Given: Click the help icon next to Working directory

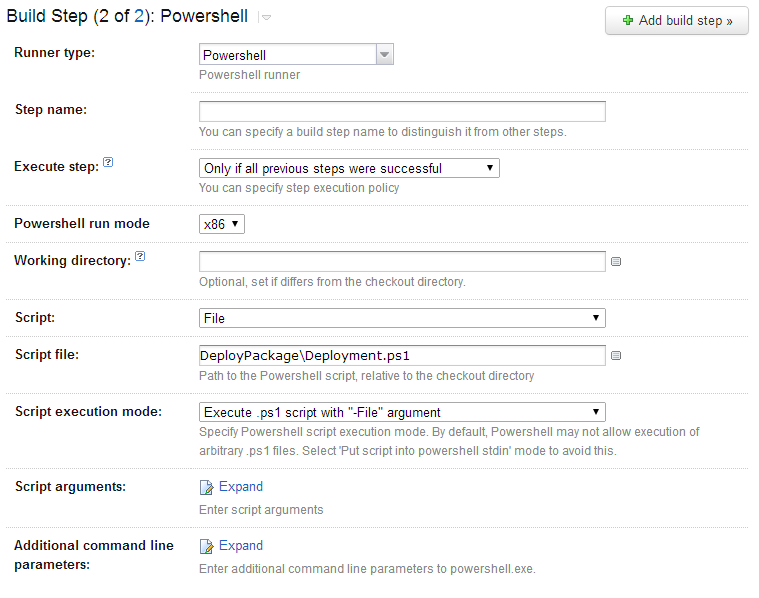Looking at the screenshot, I should pyautogui.click(x=140, y=256).
